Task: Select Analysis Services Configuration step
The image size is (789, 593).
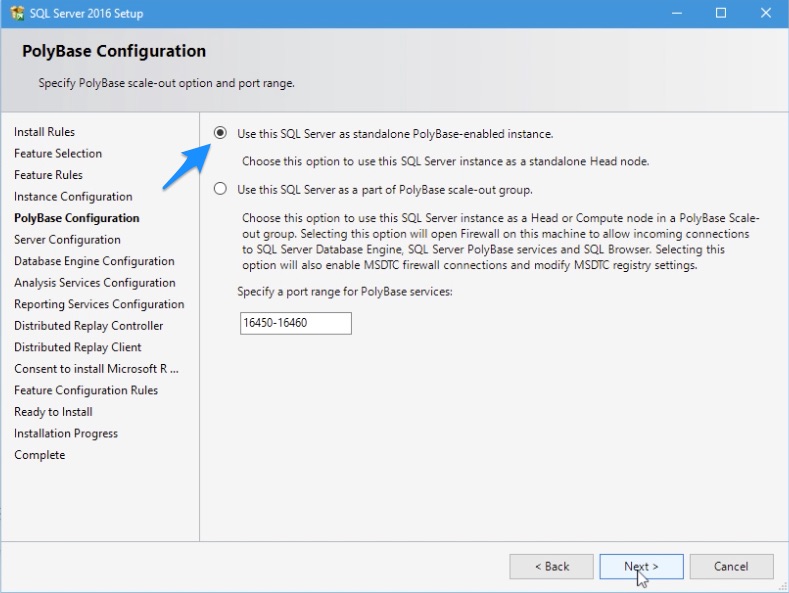Action: pos(95,283)
